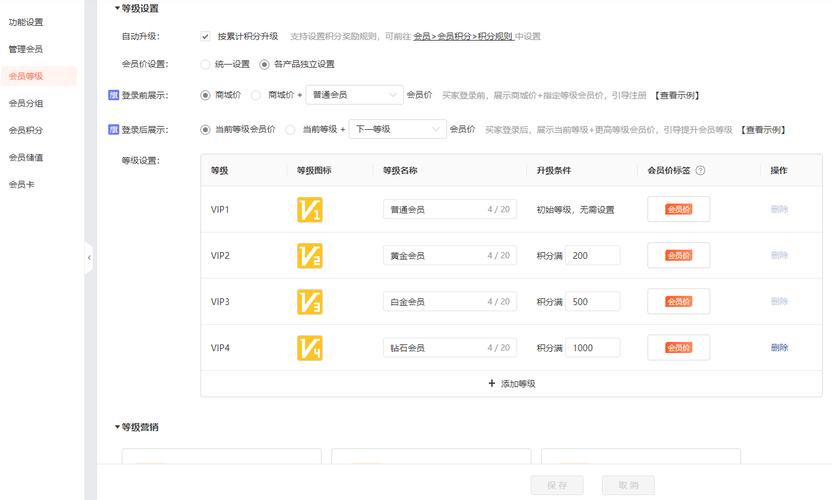This screenshot has width=832, height=500.
Task: Click 删除 for VIP4 row
Action: pyautogui.click(x=779, y=348)
